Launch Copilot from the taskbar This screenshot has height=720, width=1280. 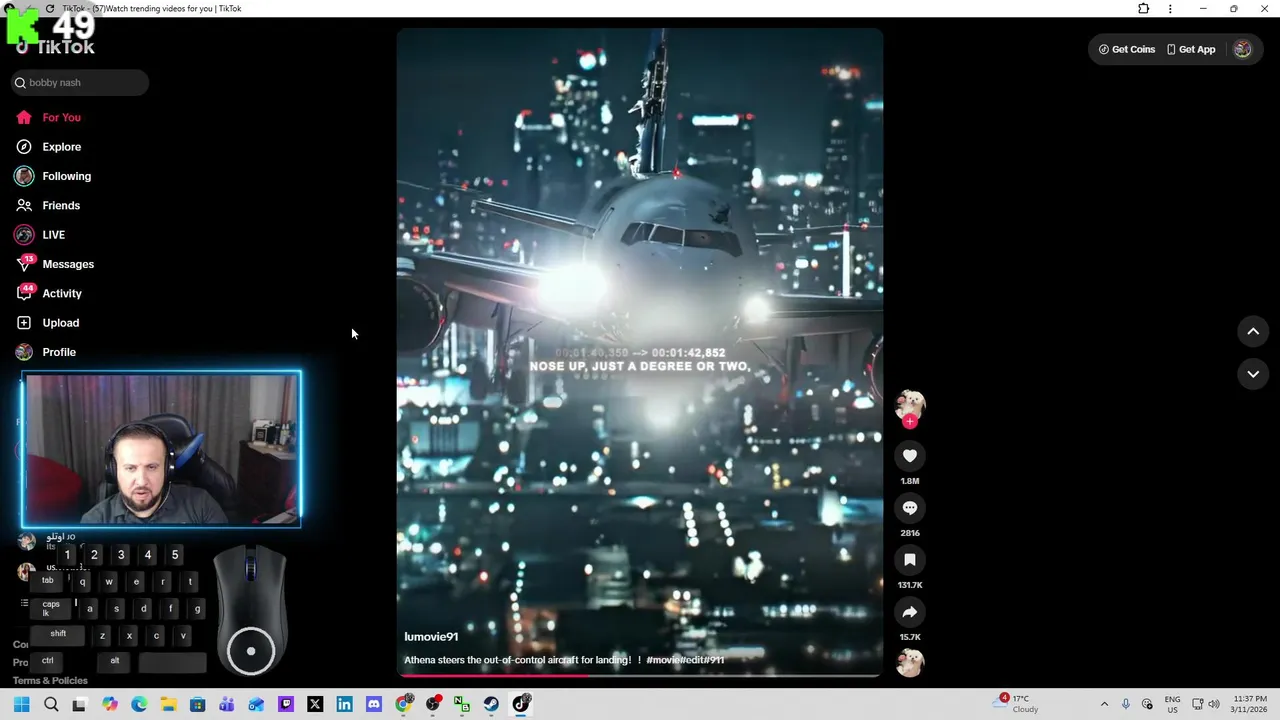[x=110, y=705]
